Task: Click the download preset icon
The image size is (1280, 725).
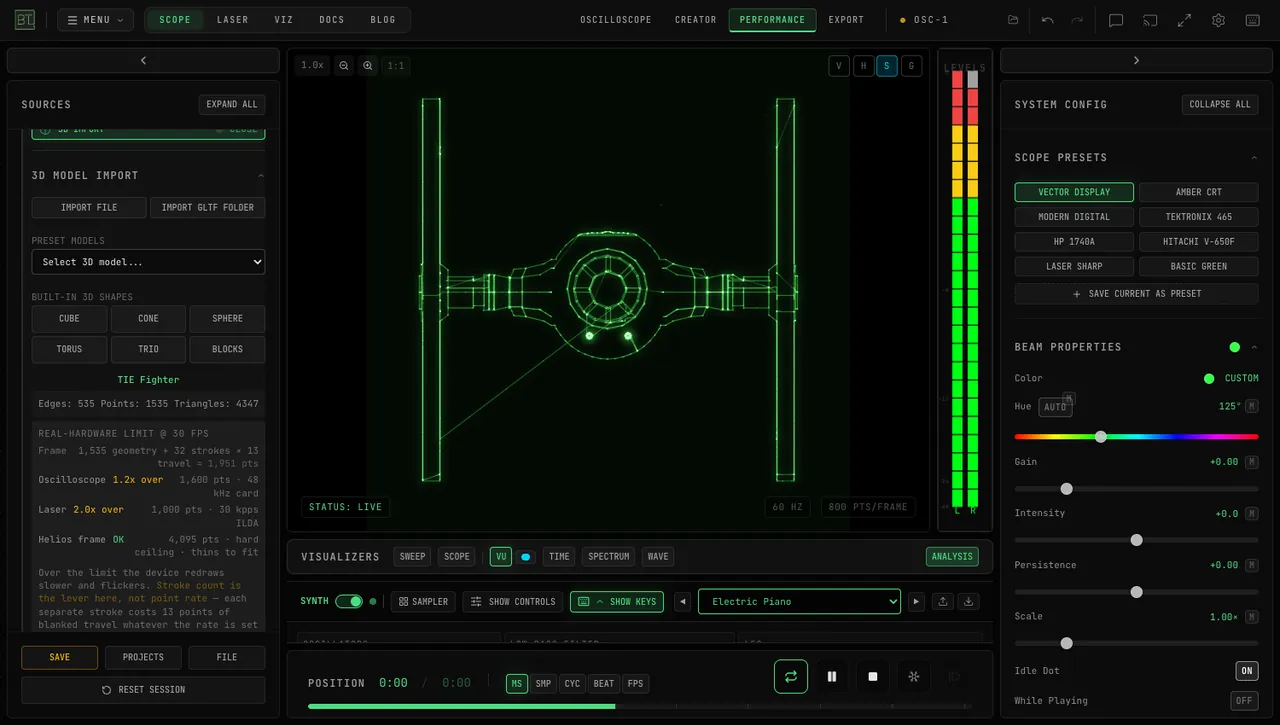Action: tap(967, 601)
